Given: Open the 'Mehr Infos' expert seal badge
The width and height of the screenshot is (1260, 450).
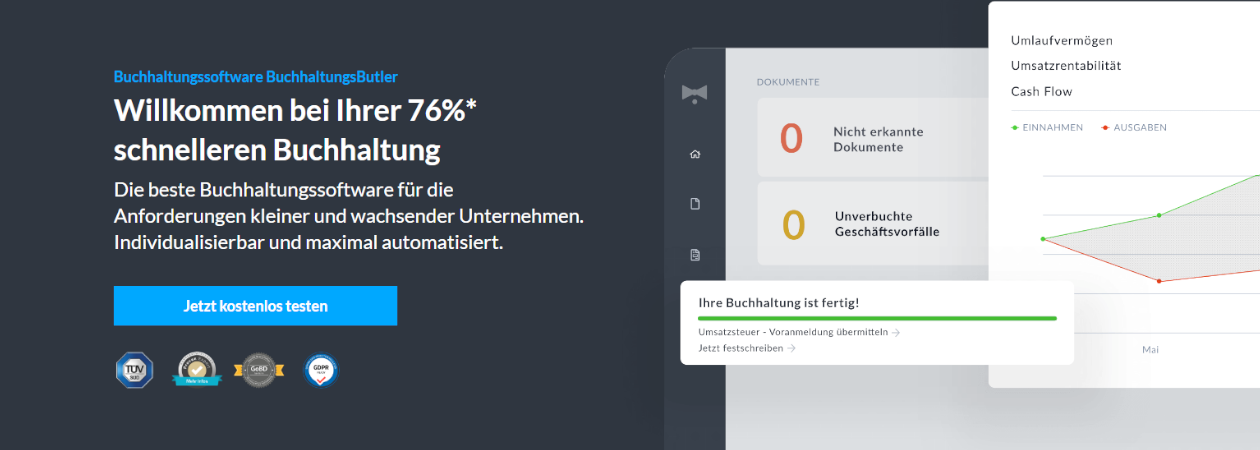Looking at the screenshot, I should [196, 369].
